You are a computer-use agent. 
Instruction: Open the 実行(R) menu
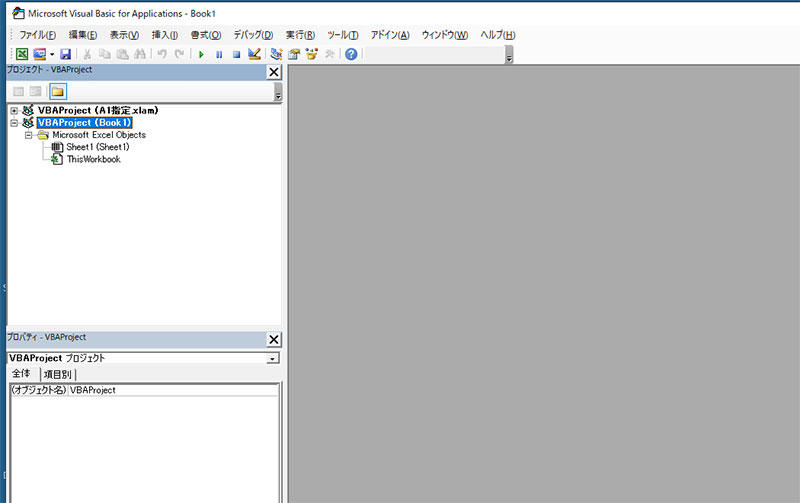tap(300, 35)
